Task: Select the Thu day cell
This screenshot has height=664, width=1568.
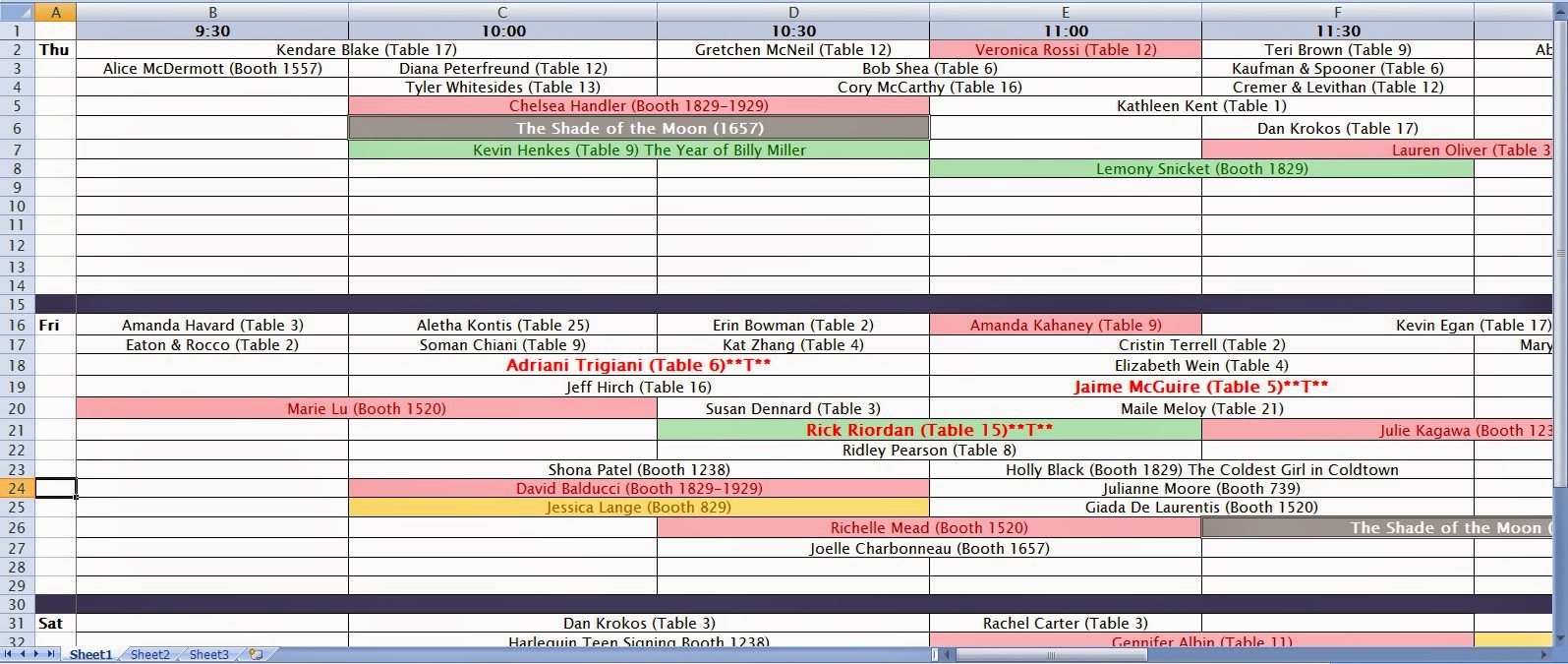Action: point(55,49)
